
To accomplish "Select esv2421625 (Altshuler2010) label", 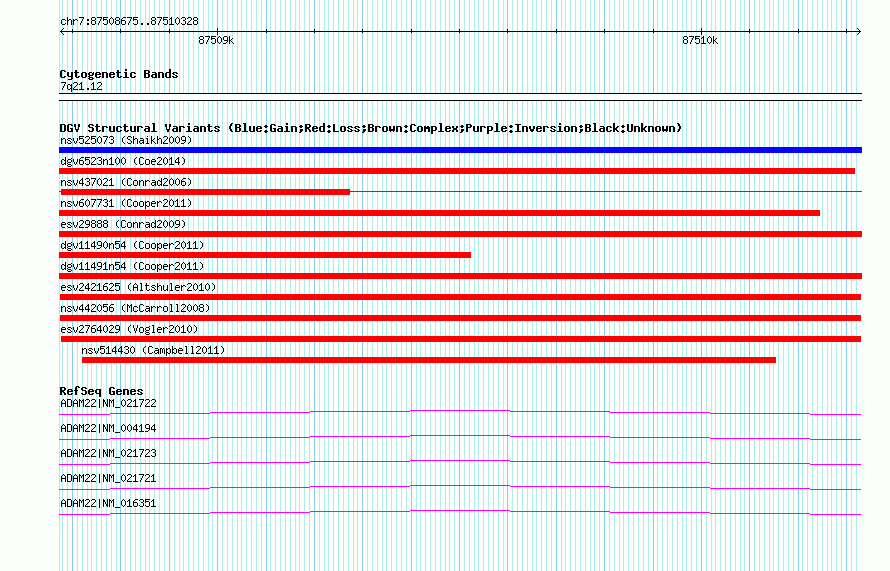I will 138,287.
